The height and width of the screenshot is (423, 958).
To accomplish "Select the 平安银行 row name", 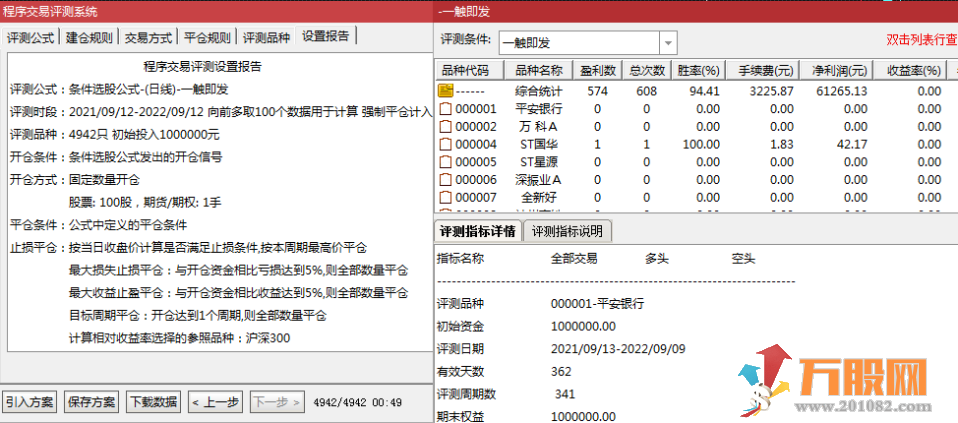I will click(539, 109).
